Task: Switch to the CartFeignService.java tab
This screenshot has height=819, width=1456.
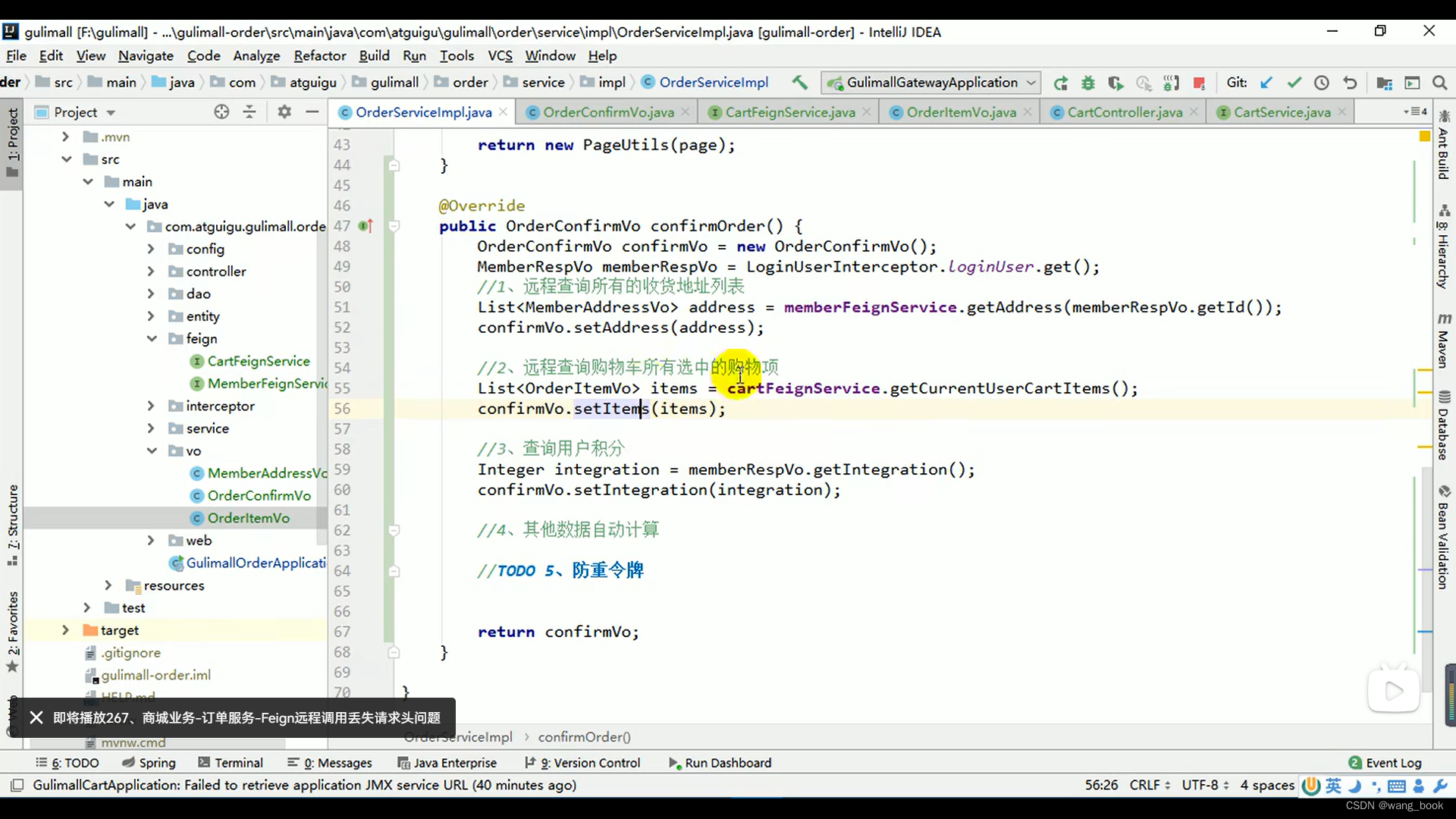Action: [x=789, y=112]
